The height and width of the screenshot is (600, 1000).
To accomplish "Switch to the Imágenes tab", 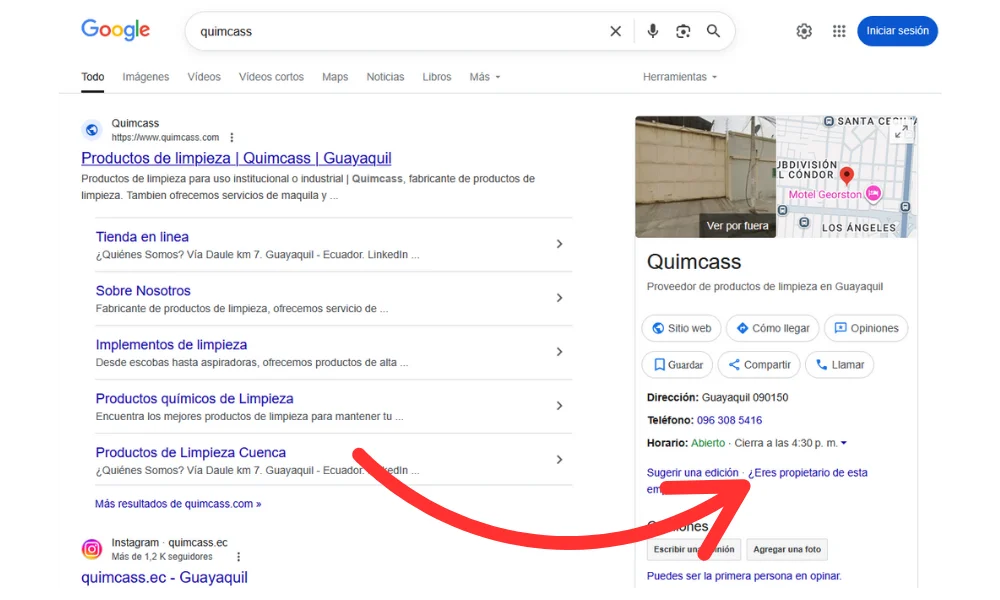I will point(145,77).
